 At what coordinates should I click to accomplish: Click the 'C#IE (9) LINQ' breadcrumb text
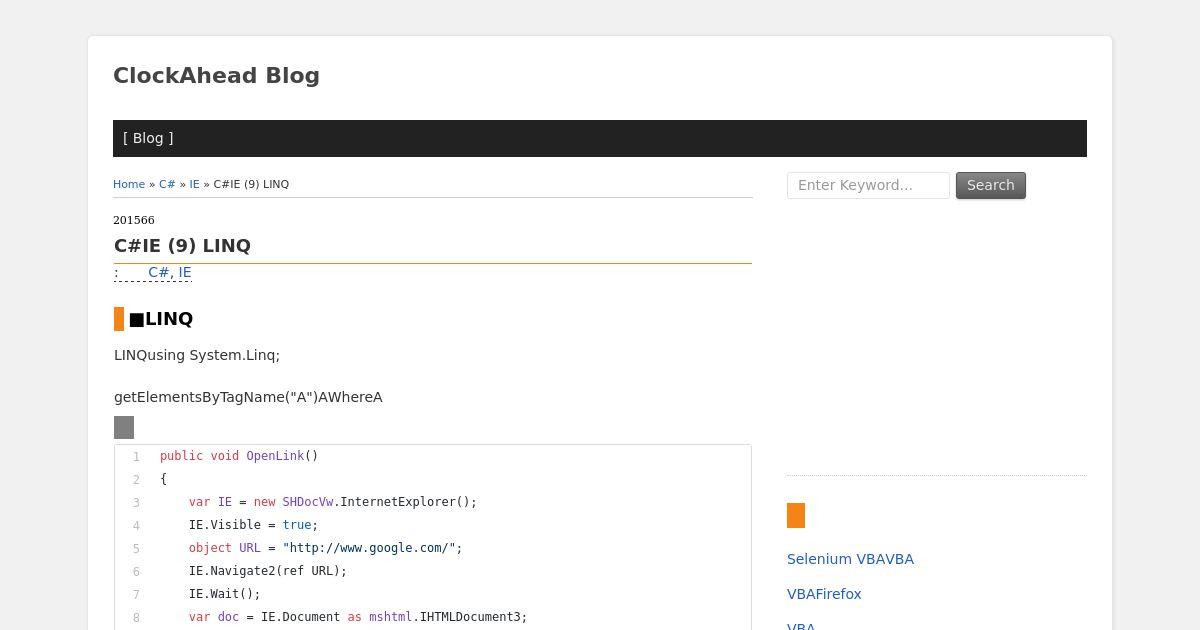tap(251, 184)
